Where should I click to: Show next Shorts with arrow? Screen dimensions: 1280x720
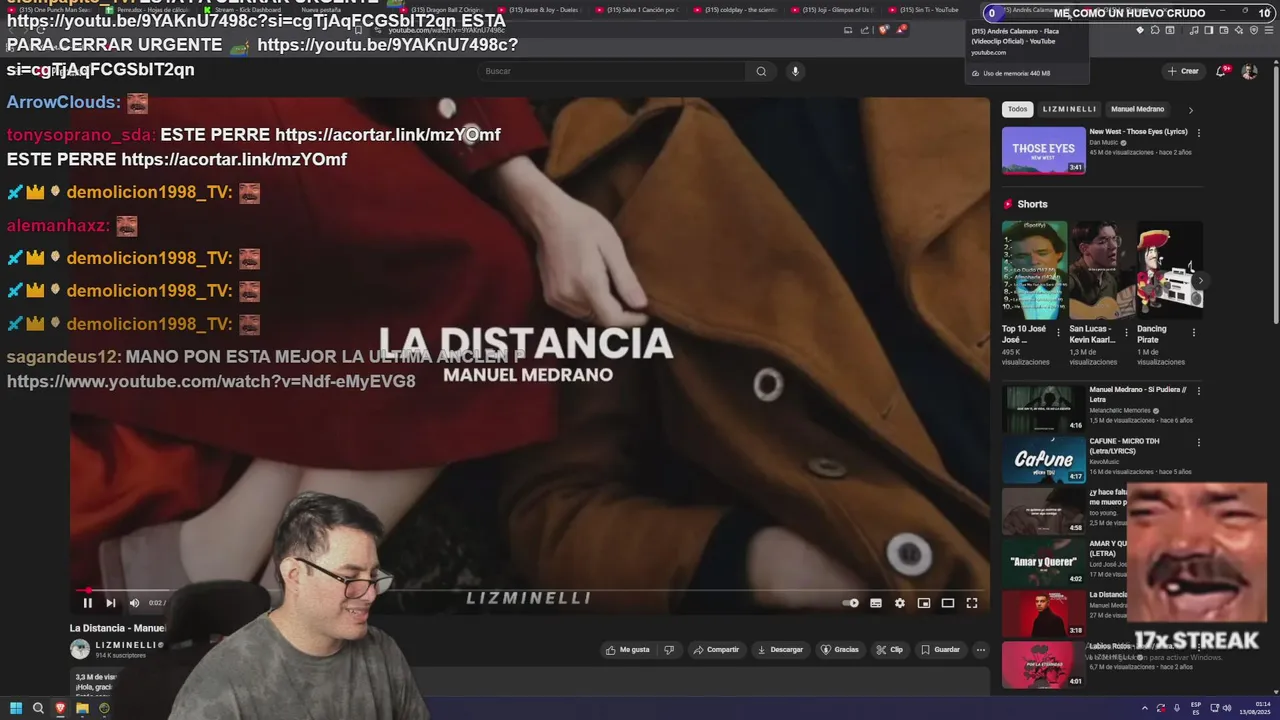[1201, 281]
